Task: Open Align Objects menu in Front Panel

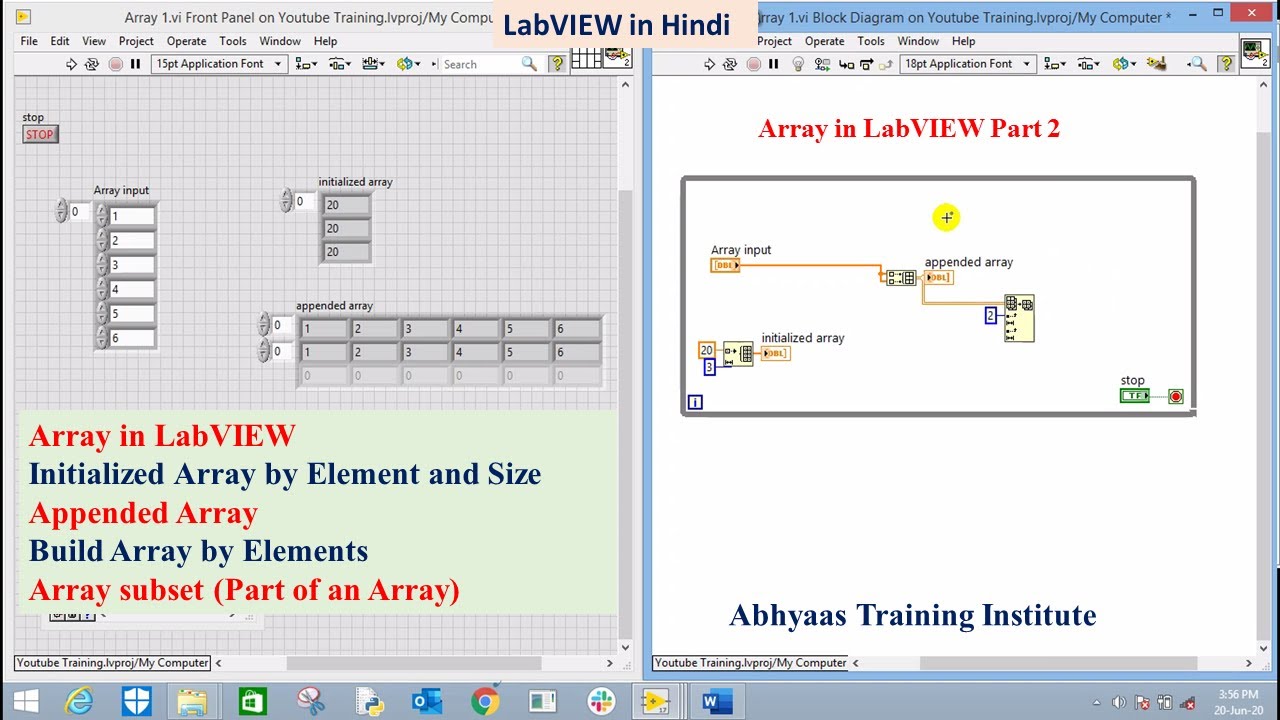Action: pos(306,64)
